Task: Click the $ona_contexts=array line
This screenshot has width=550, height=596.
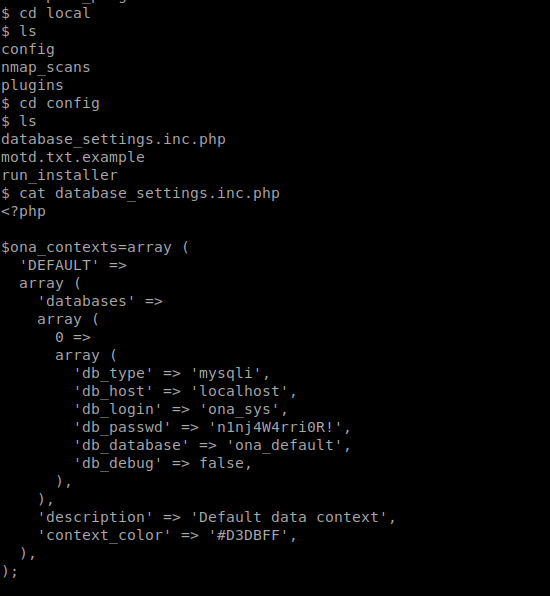Action: click(x=95, y=247)
